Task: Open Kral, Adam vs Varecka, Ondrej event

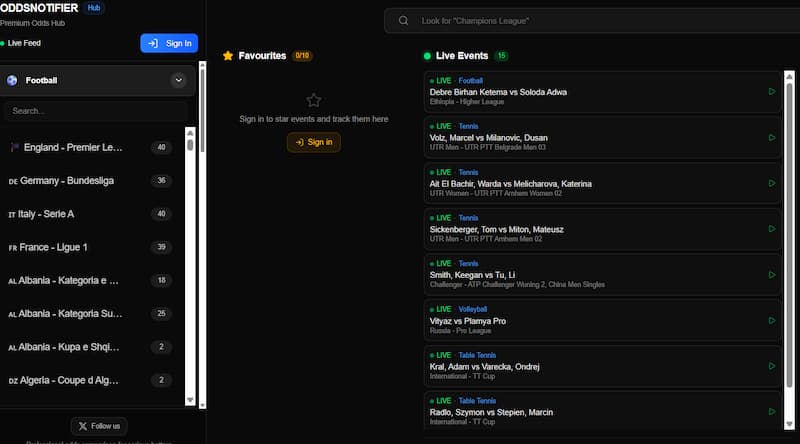Action: point(602,366)
